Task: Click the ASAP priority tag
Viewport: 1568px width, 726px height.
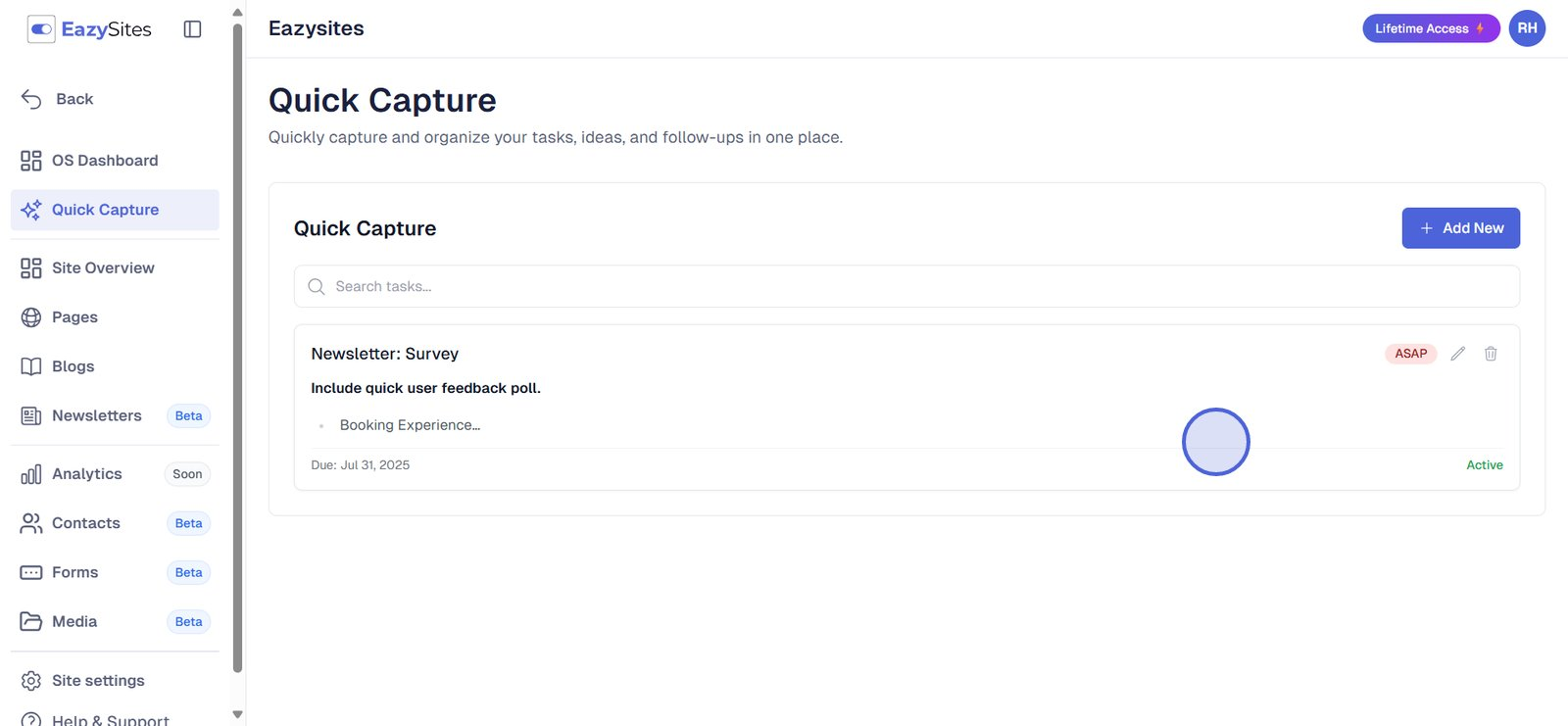Action: (x=1410, y=354)
